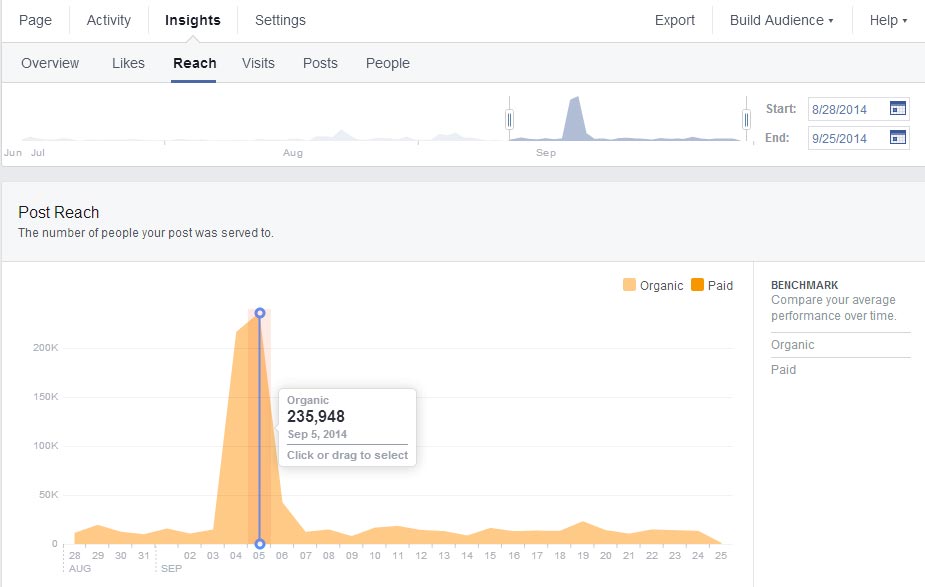The image size is (925, 587).
Task: Click the Export button
Action: (675, 20)
